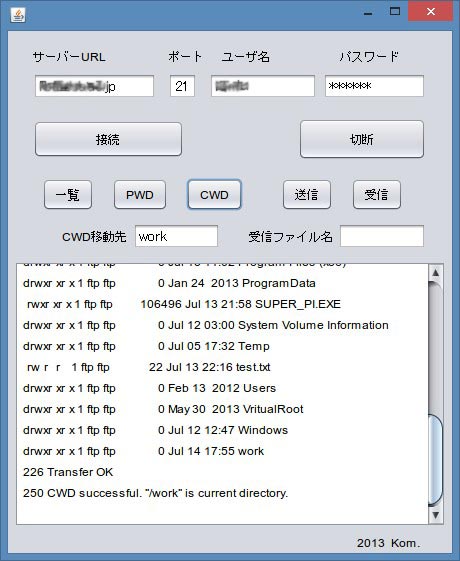The height and width of the screenshot is (561, 460).
Task: Click the work directory line
Action: [143, 451]
